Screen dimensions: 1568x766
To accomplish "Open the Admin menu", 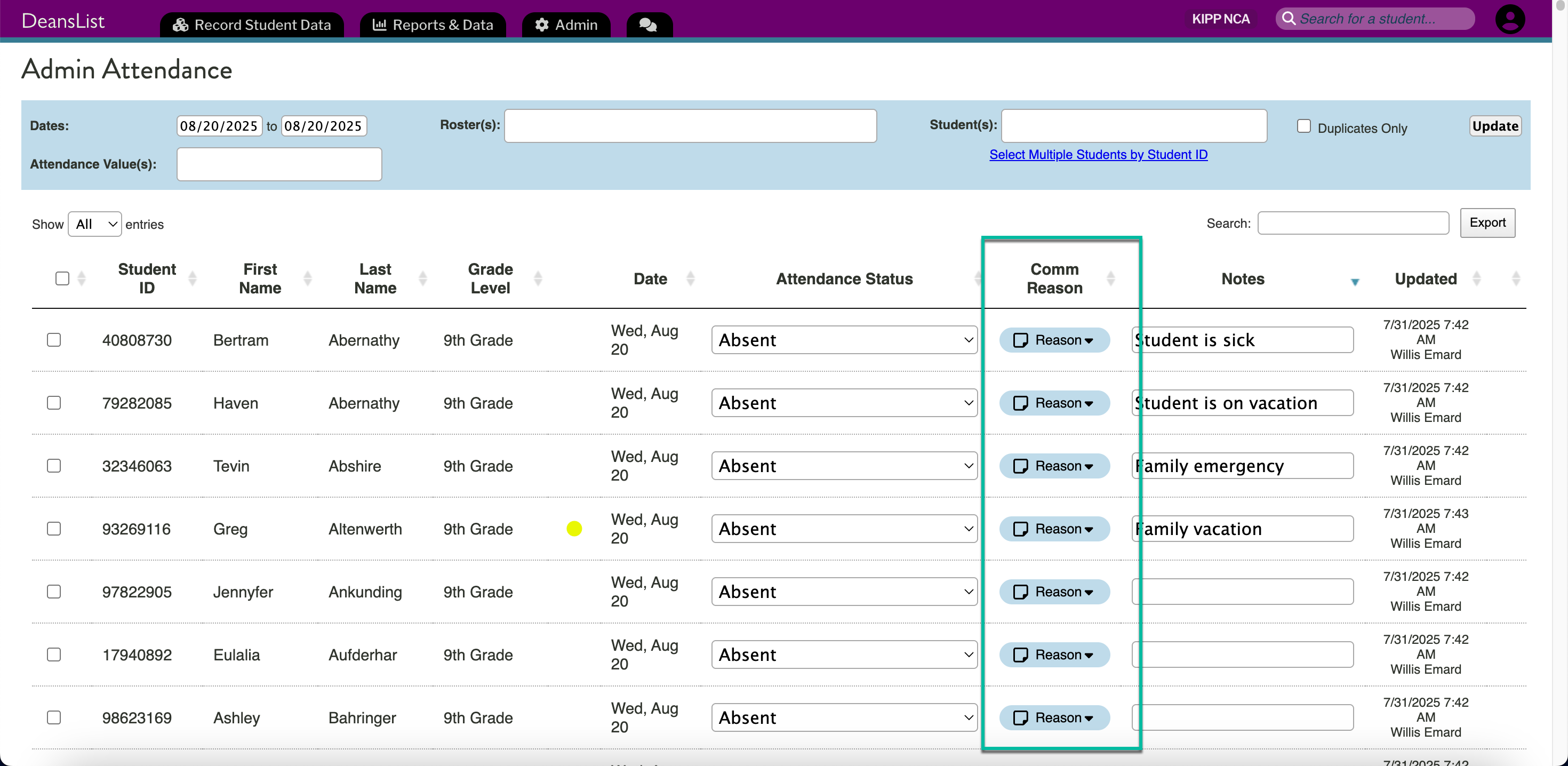I will [566, 25].
